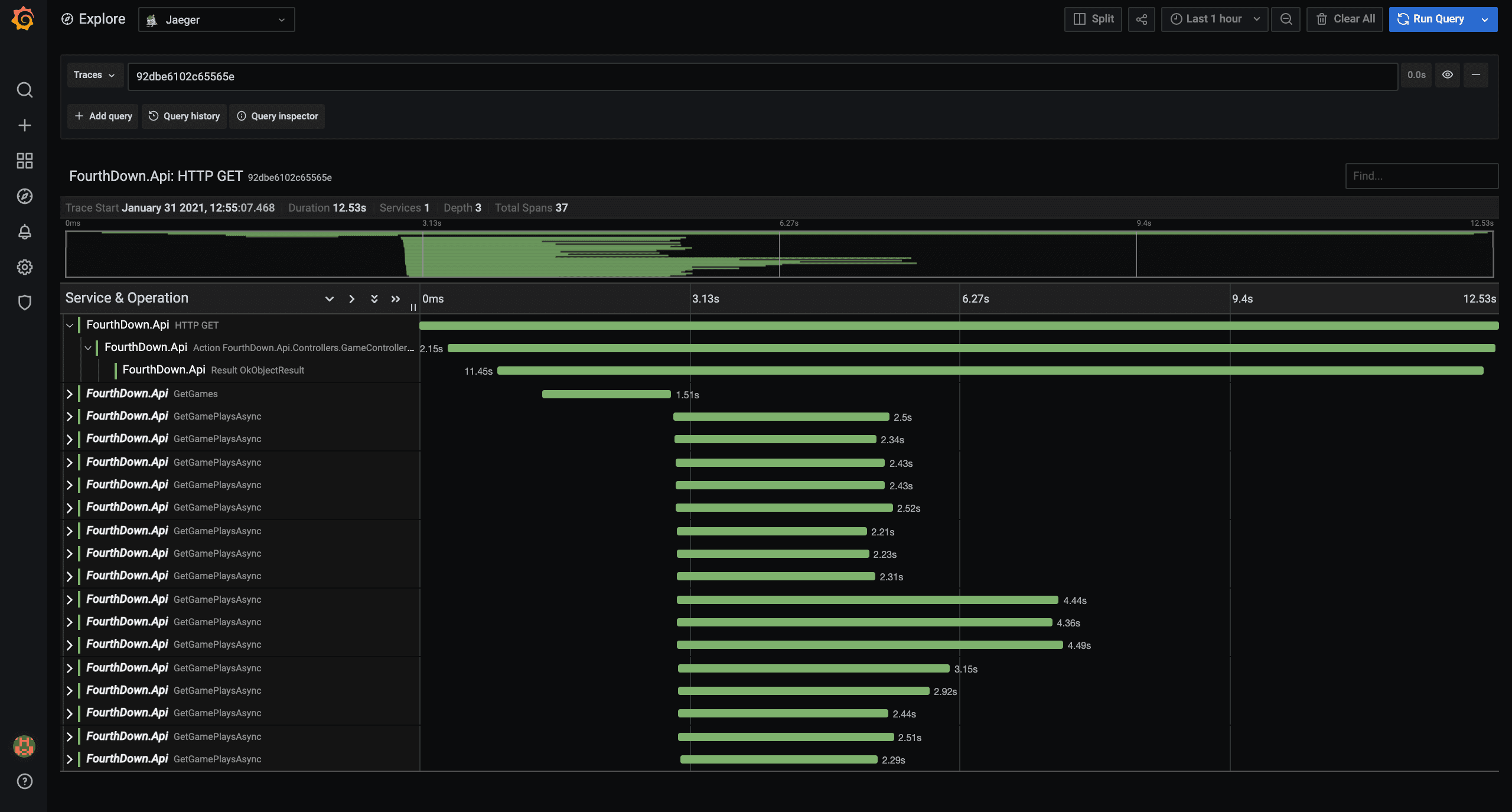
Task: Open the Traces query type dropdown
Action: pyautogui.click(x=94, y=75)
